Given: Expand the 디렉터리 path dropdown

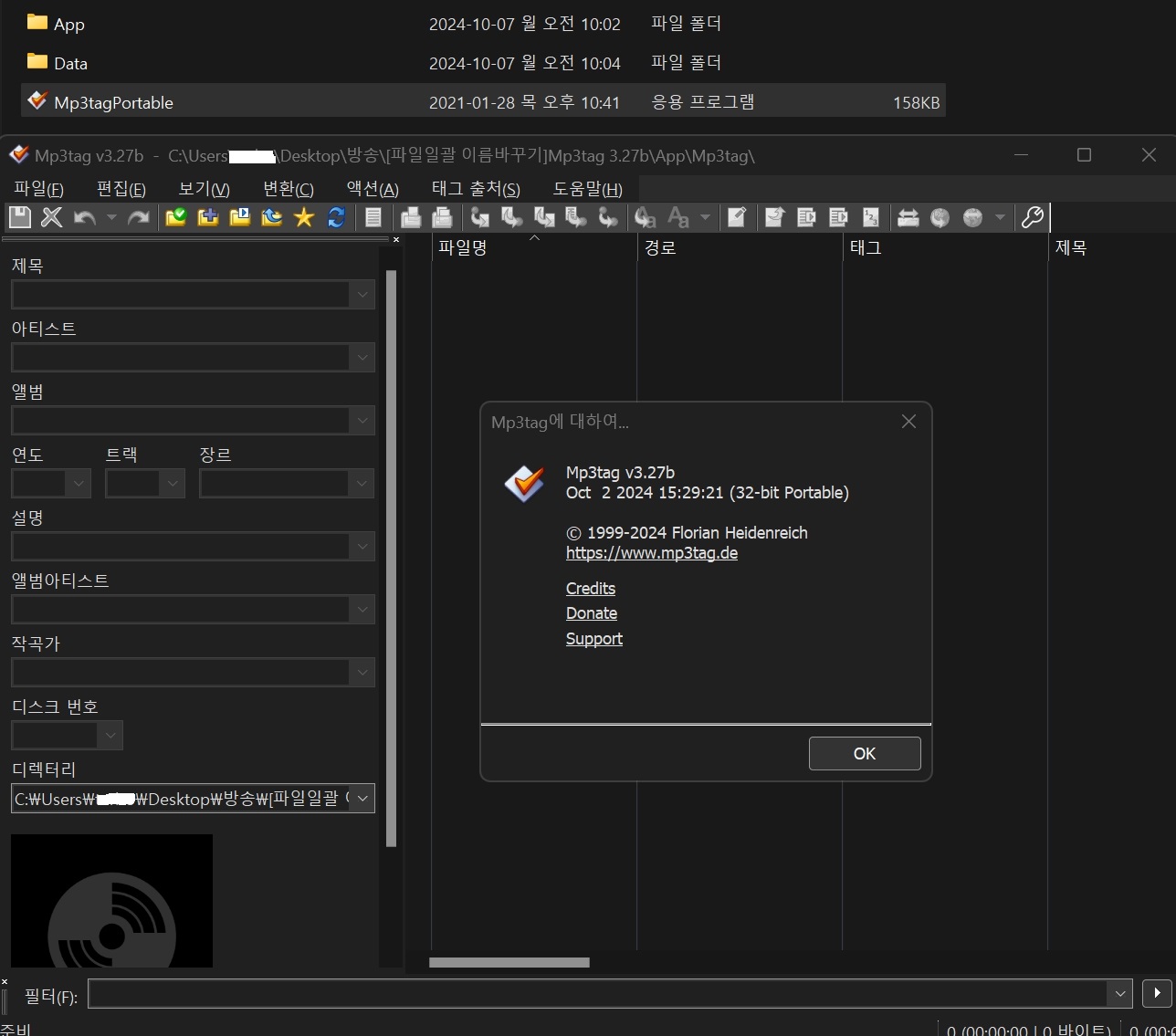Looking at the screenshot, I should 362,799.
